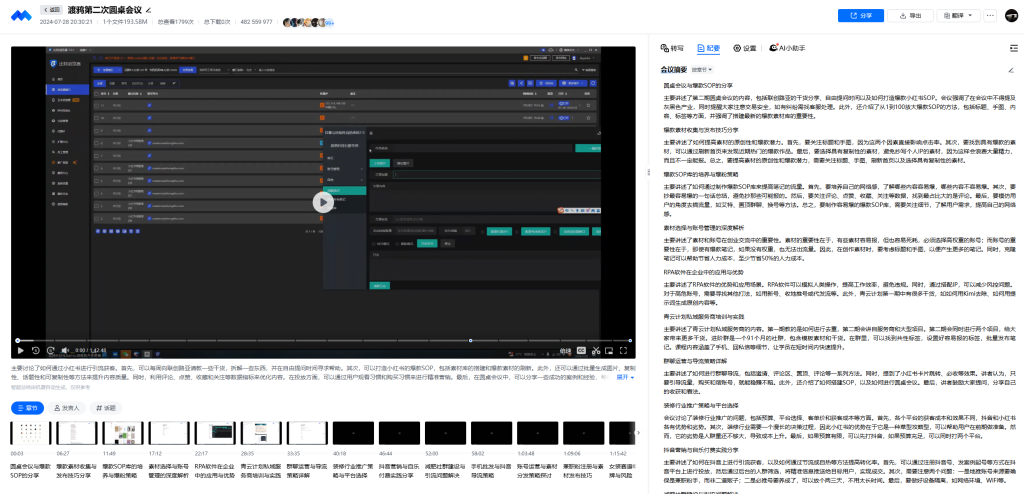Click meeting ID 482 559 977
The height and width of the screenshot is (494, 1024).
click(257, 22)
